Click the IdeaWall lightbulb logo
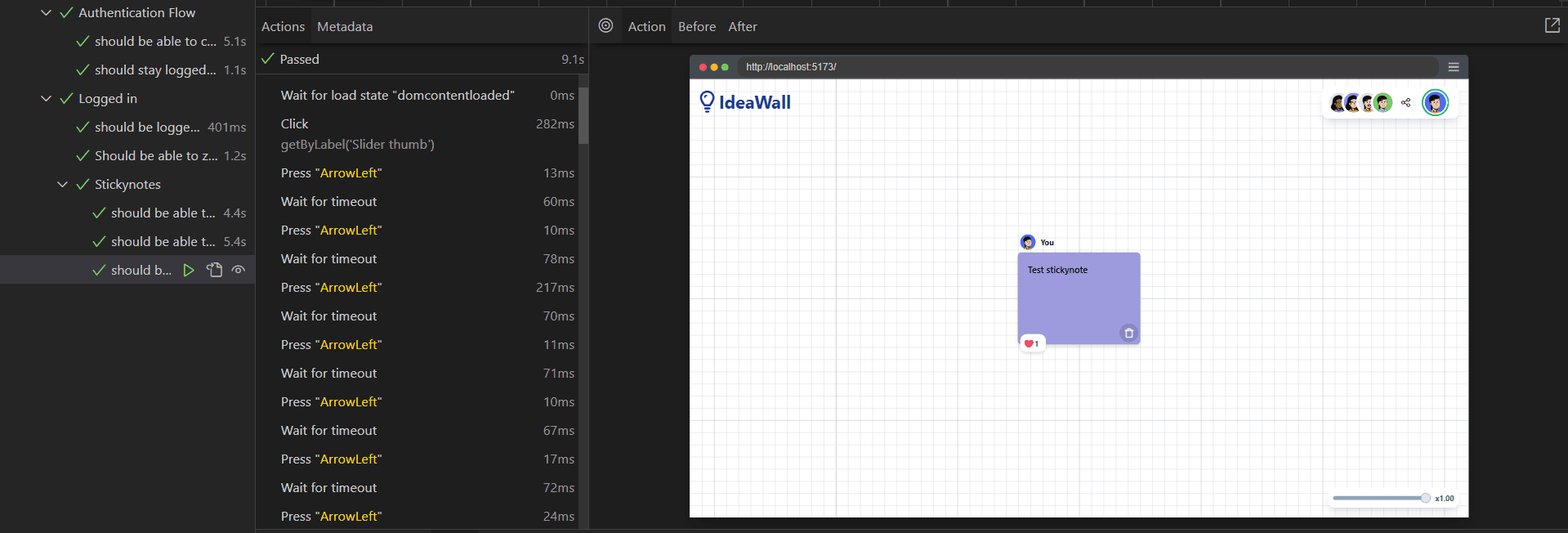1568x533 pixels. (707, 102)
